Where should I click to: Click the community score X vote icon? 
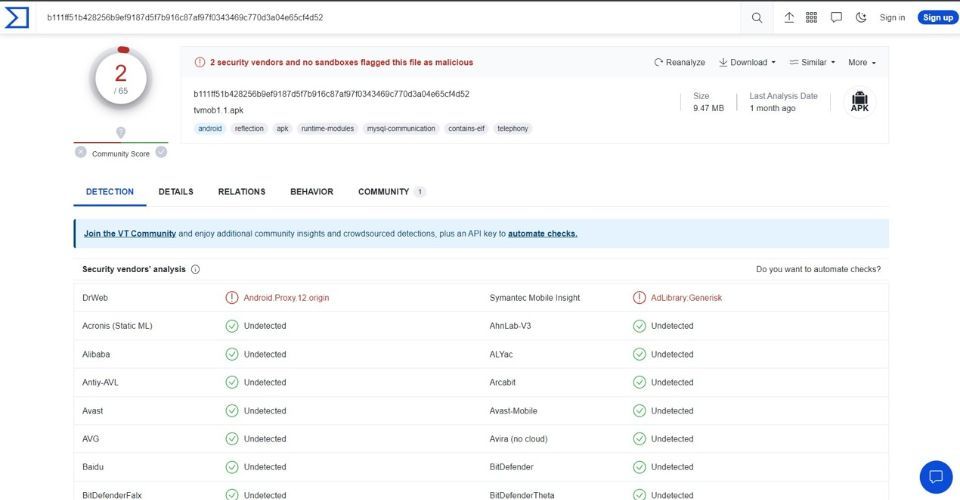coord(81,152)
